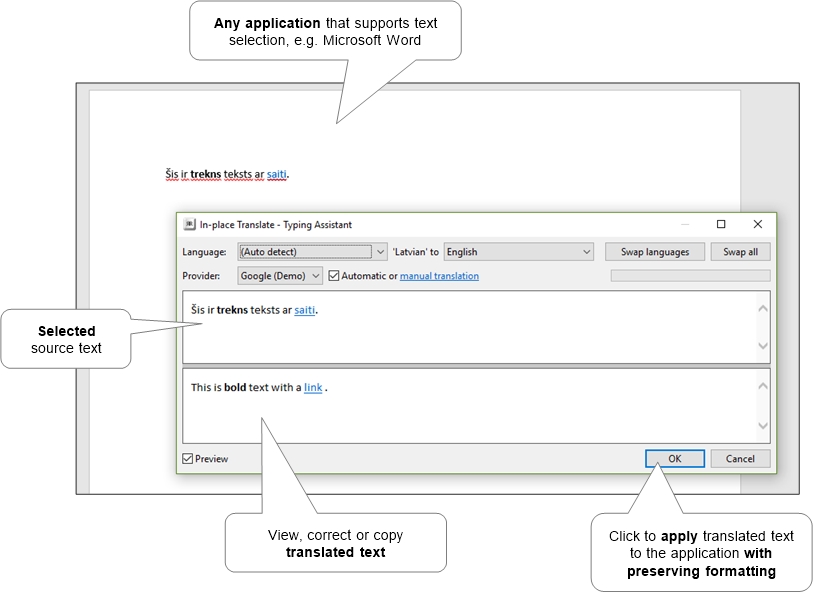Click the Typing Assistant app icon in title bar
Image resolution: width=813 pixels, height=592 pixels.
point(189,224)
